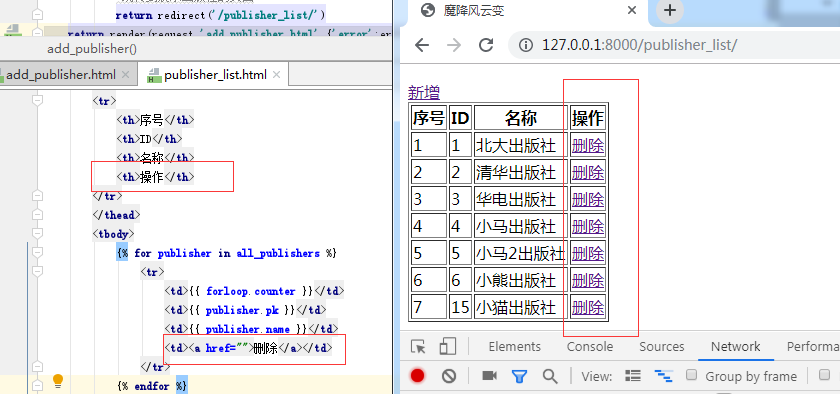Select the 魔降风云变 browser tab
The image size is (840, 394).
tap(525, 11)
